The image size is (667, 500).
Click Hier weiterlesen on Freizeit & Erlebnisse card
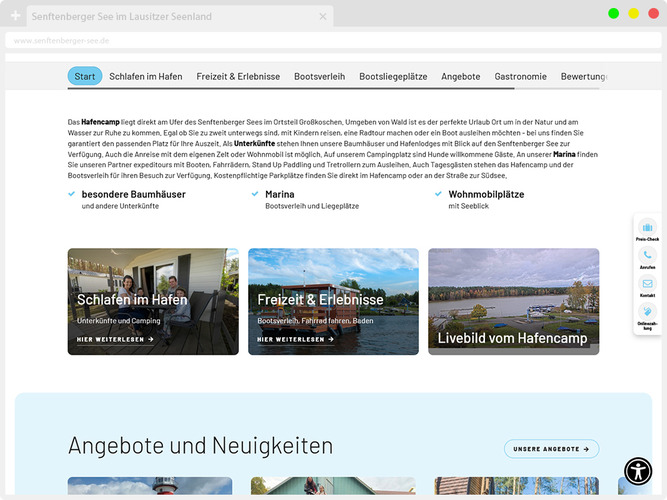click(295, 339)
